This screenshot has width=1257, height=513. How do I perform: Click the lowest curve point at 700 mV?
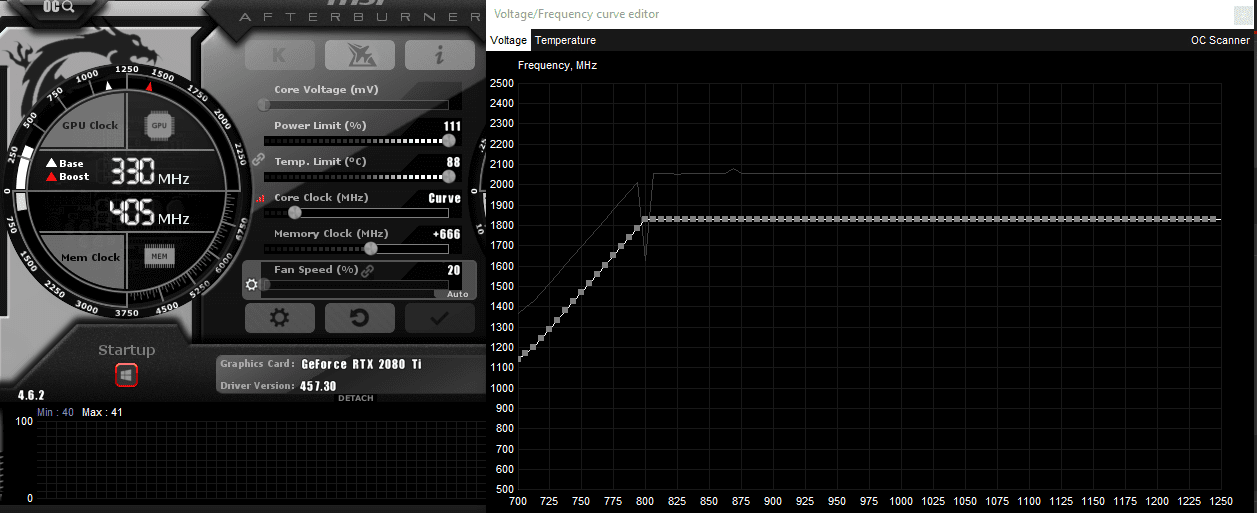tap(519, 359)
